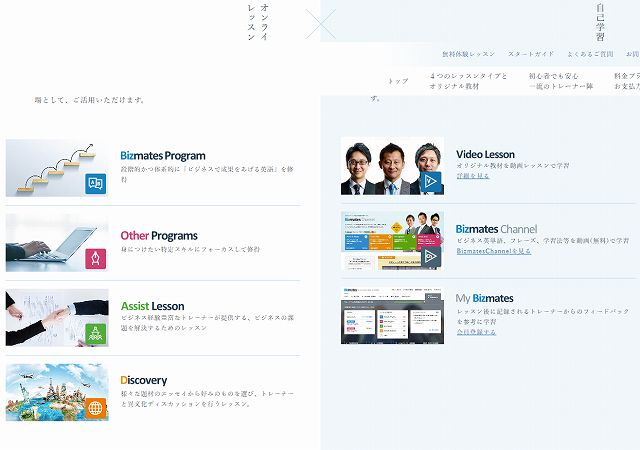Open the Assist Lesson handshake thumbnail
This screenshot has width=640, height=450.
(x=57, y=318)
